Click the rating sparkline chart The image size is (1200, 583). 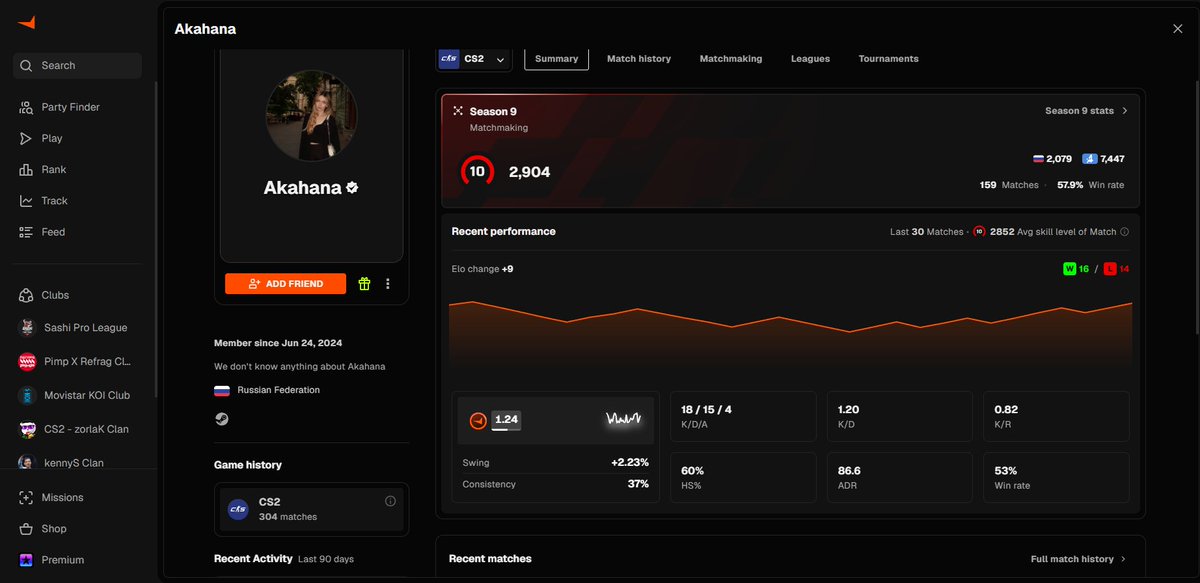(x=622, y=420)
